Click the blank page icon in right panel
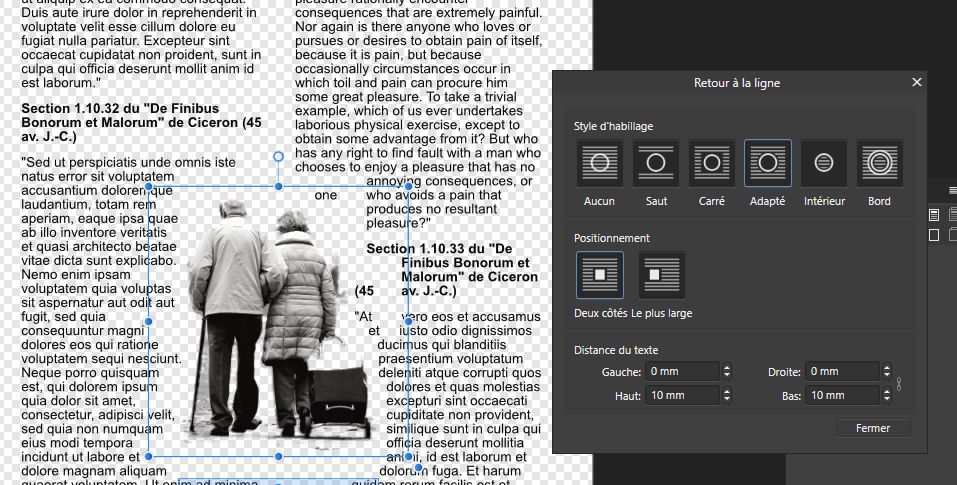957x485 pixels. tap(934, 235)
